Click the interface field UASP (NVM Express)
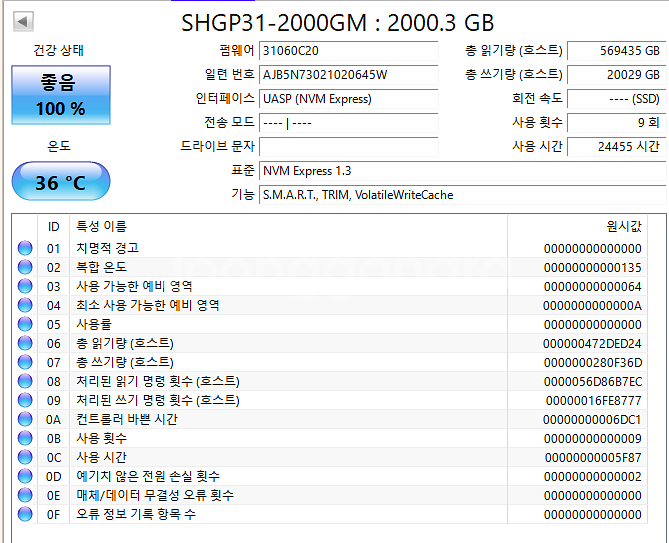 pos(349,99)
